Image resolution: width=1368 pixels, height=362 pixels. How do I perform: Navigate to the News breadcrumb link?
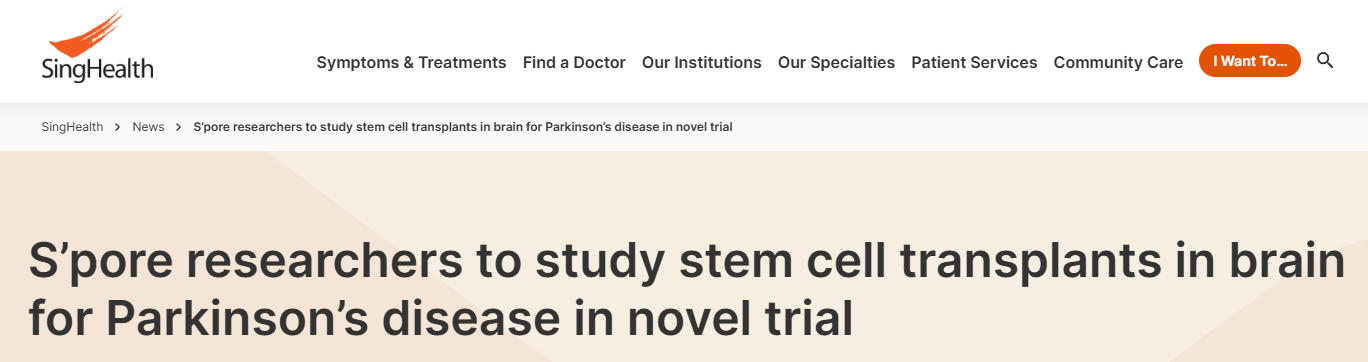tap(148, 127)
